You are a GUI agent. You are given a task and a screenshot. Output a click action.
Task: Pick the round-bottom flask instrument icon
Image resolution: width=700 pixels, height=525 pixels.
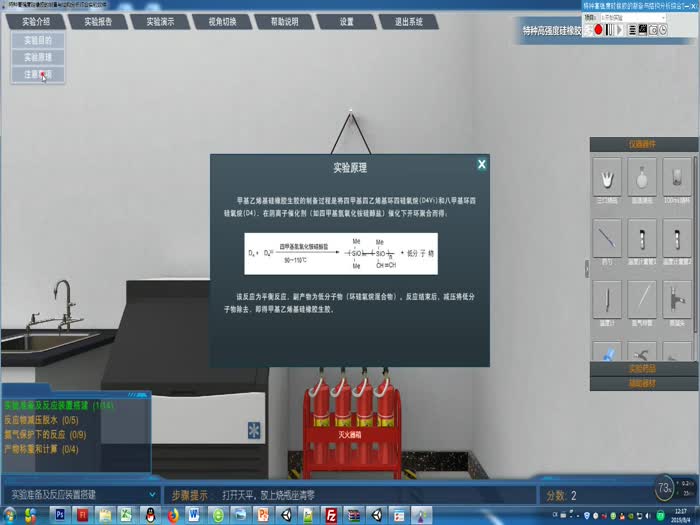pyautogui.click(x=643, y=181)
